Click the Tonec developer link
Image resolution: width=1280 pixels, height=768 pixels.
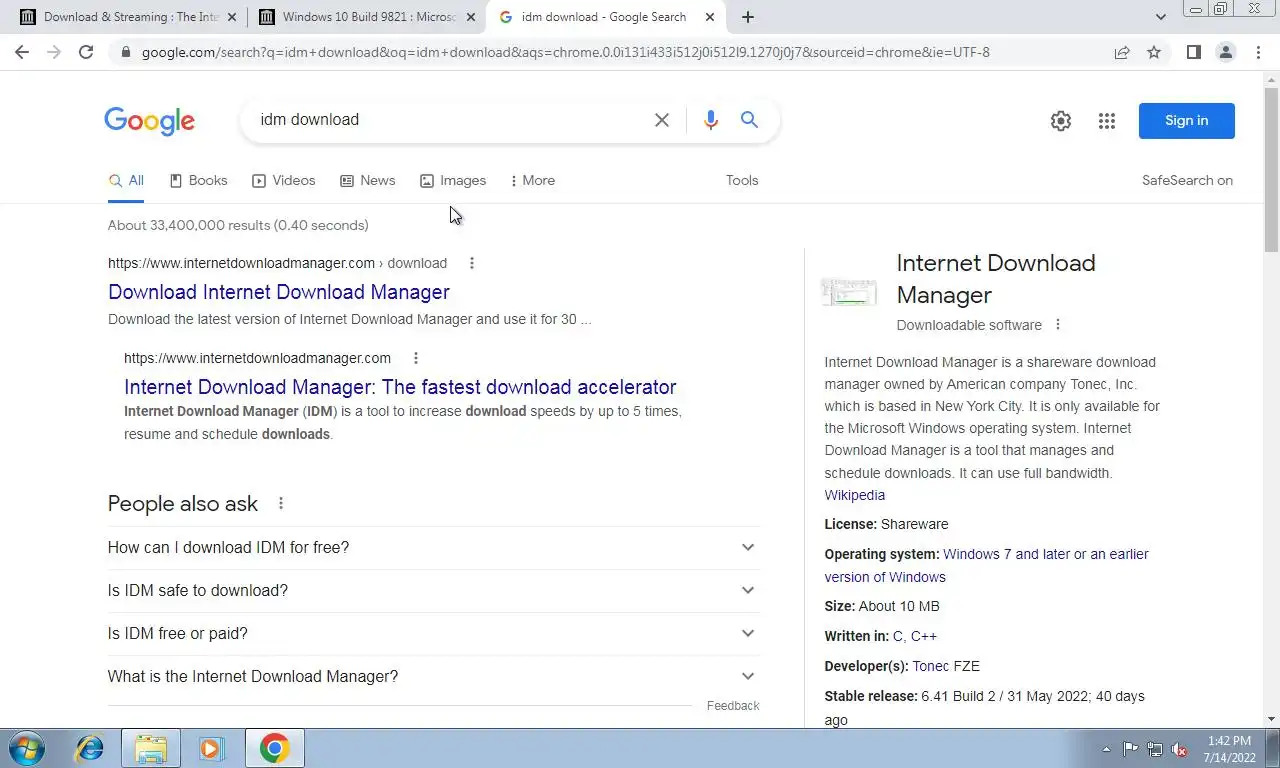[931, 666]
